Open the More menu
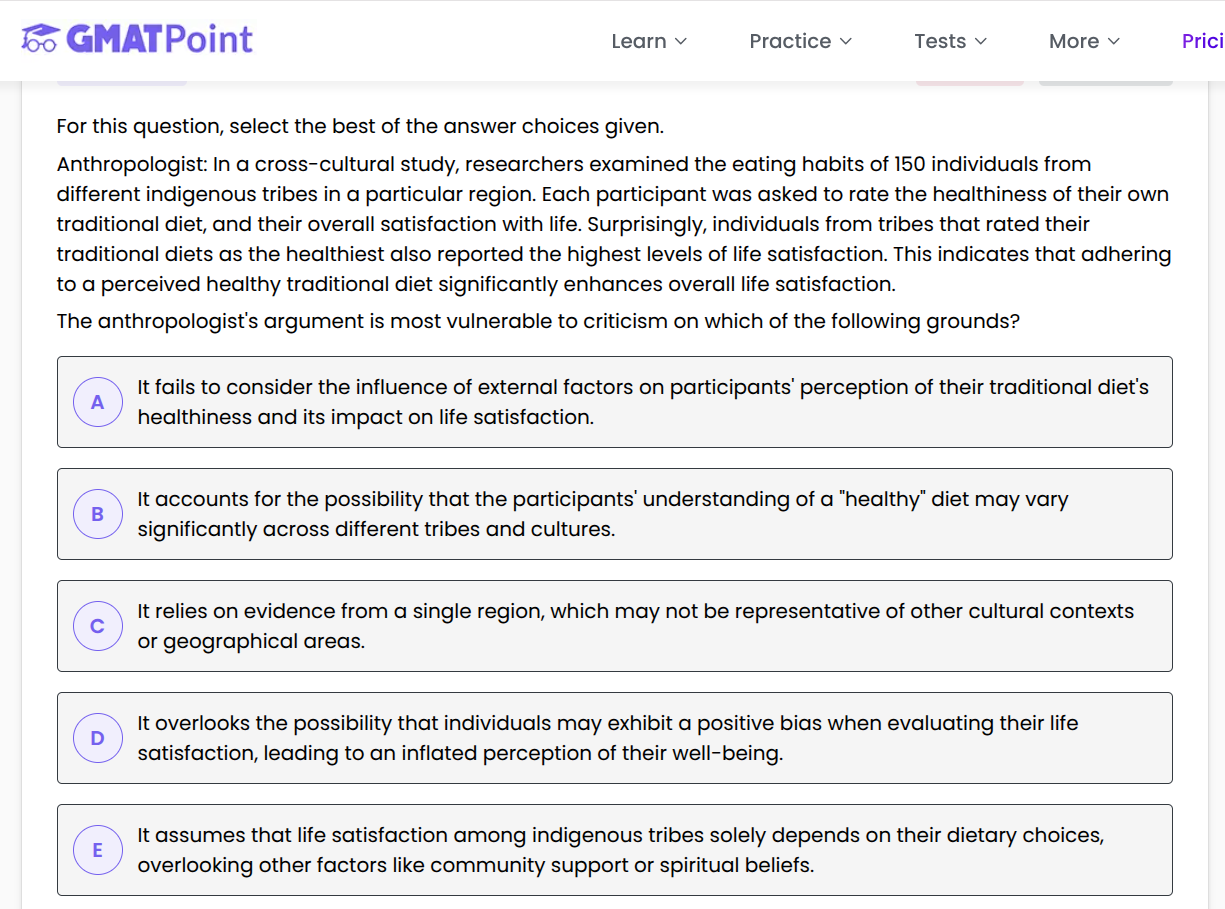1225x909 pixels. click(x=1074, y=41)
